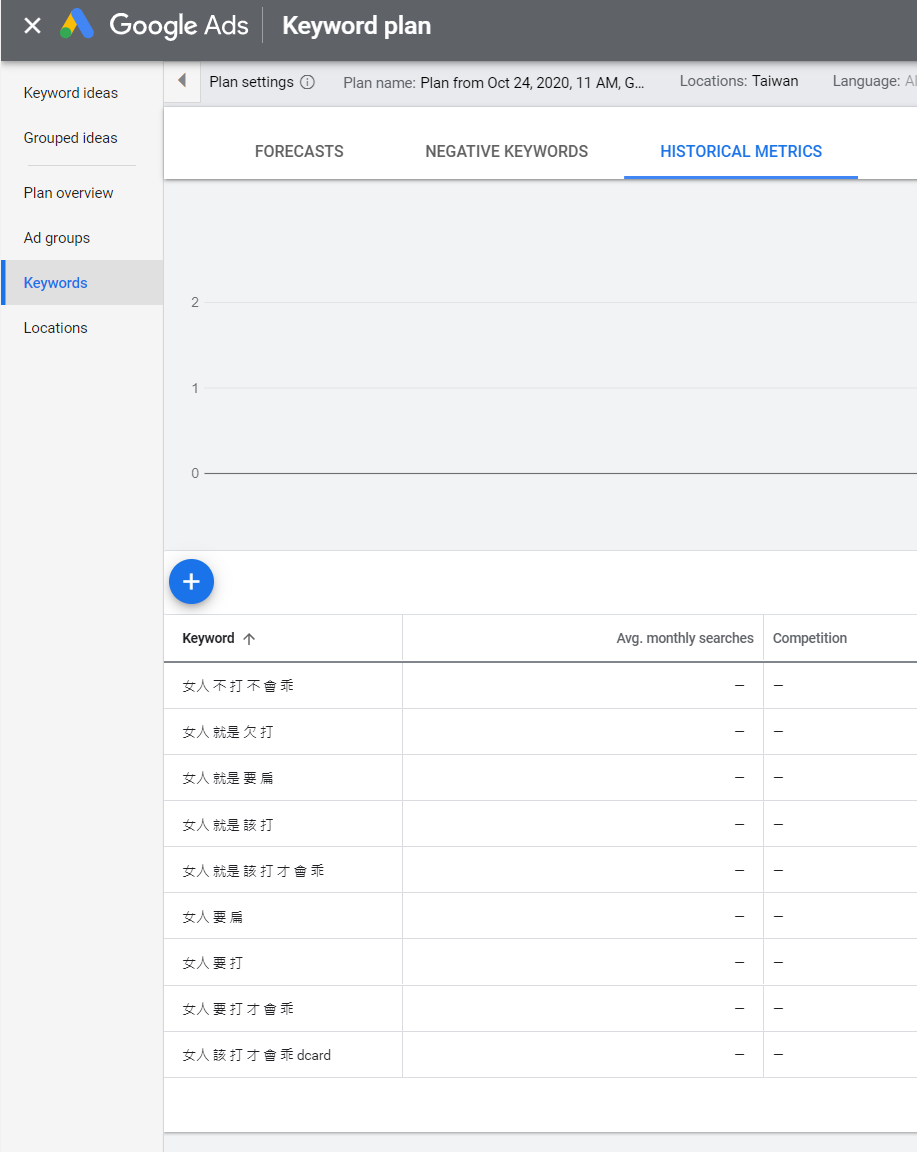Select Keywords in the left navigation
The height and width of the screenshot is (1152, 917).
click(x=55, y=283)
